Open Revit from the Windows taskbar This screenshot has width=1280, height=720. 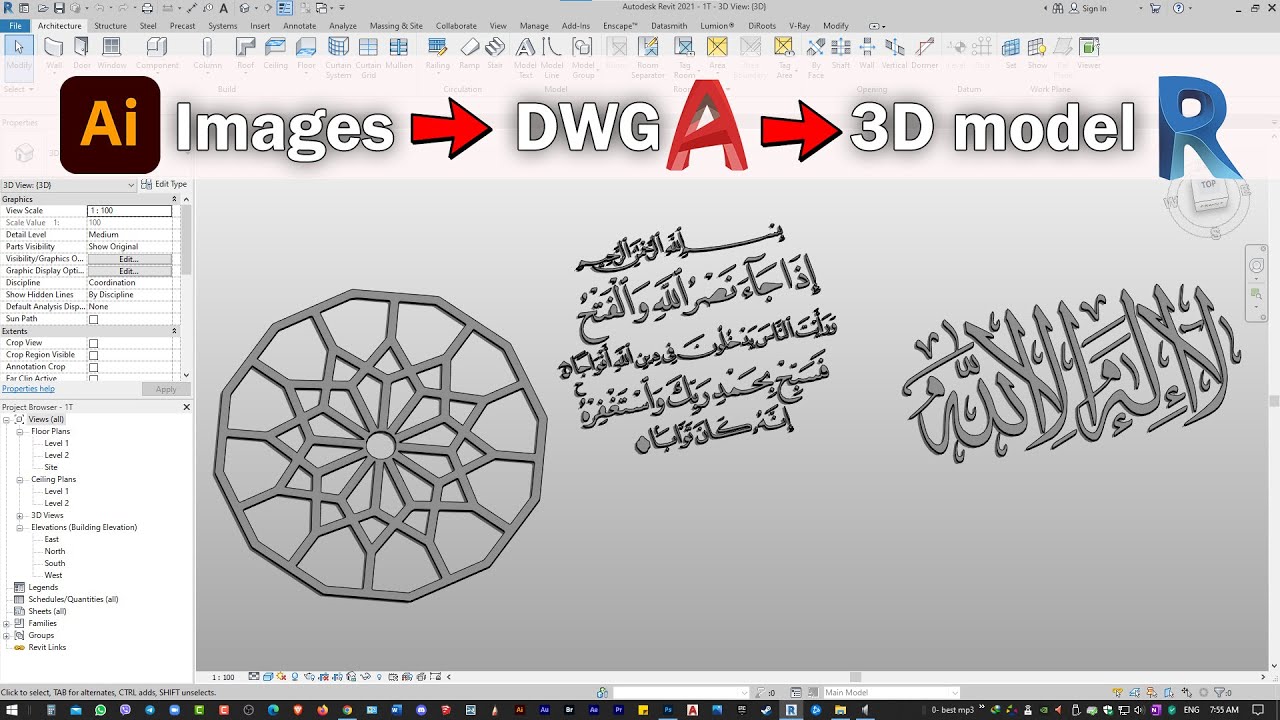coord(791,710)
